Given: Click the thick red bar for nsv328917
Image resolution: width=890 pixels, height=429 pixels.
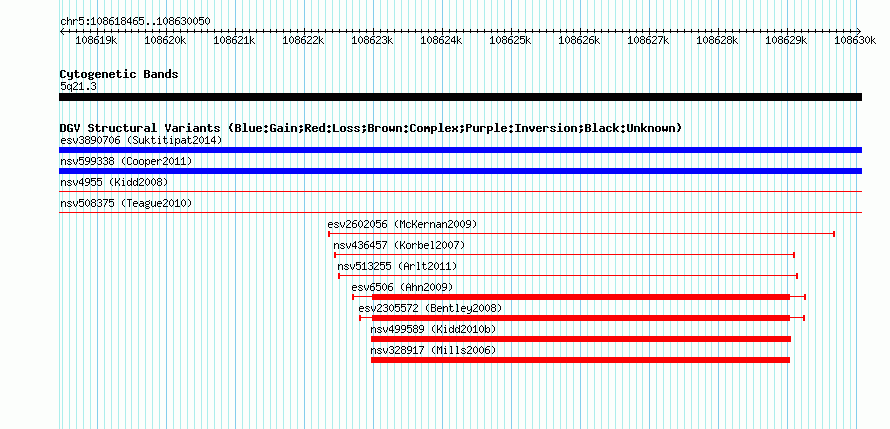Looking at the screenshot, I should 580,360.
